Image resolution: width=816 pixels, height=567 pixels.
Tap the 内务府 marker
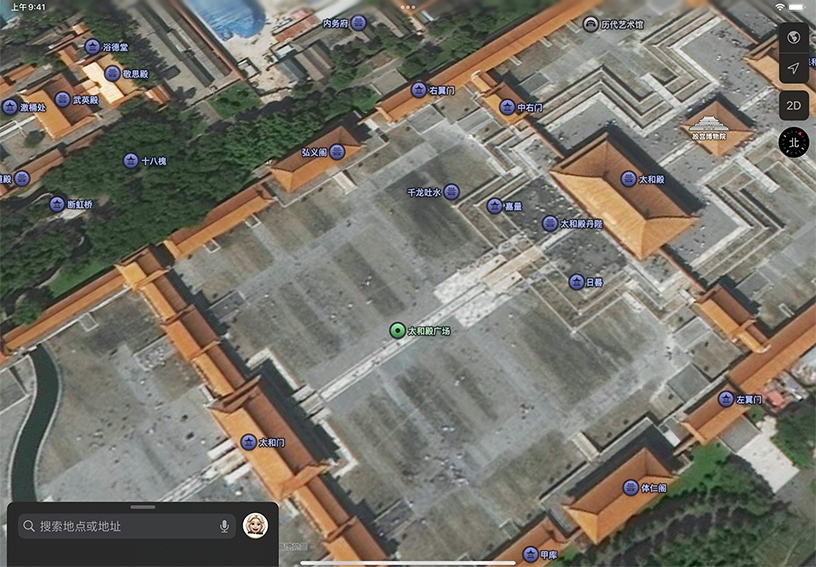click(359, 23)
